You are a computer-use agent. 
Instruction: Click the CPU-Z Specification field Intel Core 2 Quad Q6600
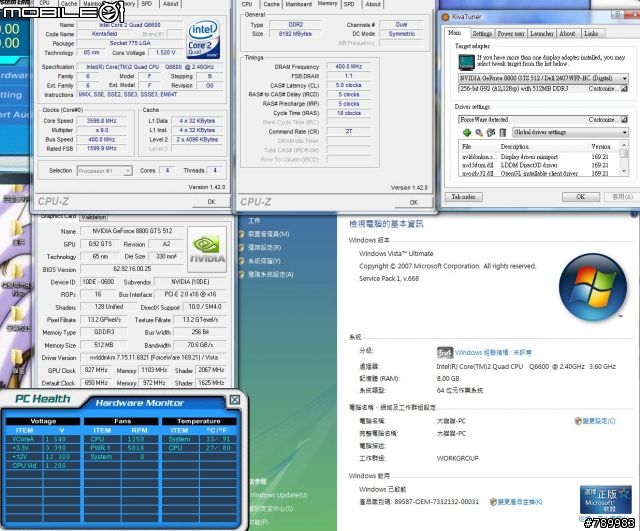tap(151, 67)
